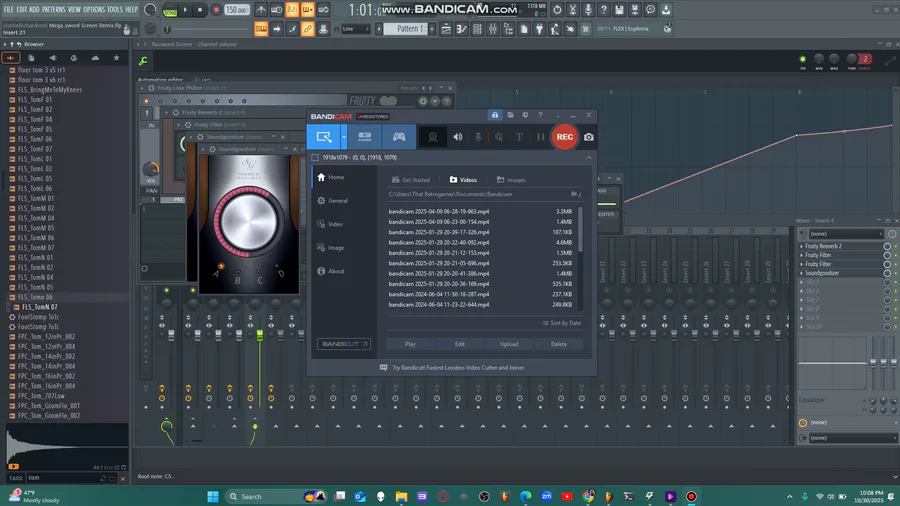Screen dimensions: 900x506
Task: Click the undo history icon in top toolbar
Action: coord(557,10)
